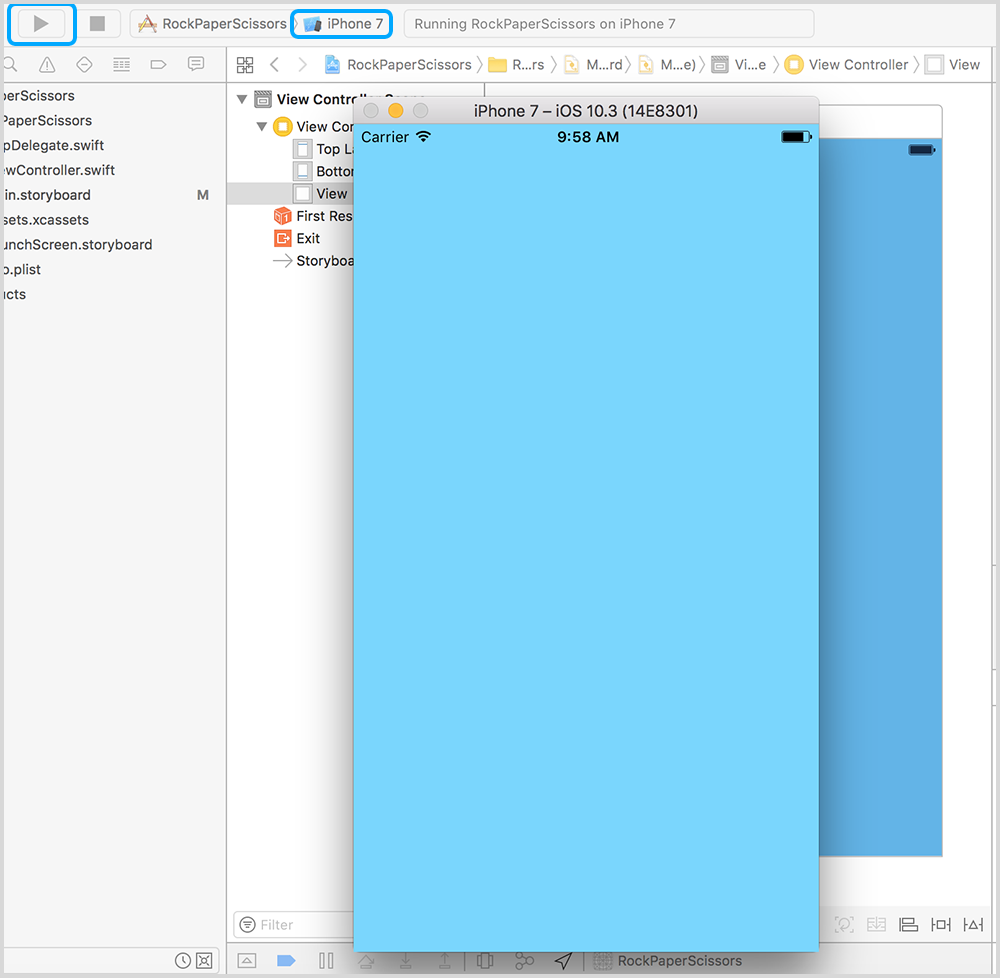This screenshot has height=978, width=1000.
Task: Open the Test navigator diamond icon
Action: tap(84, 65)
